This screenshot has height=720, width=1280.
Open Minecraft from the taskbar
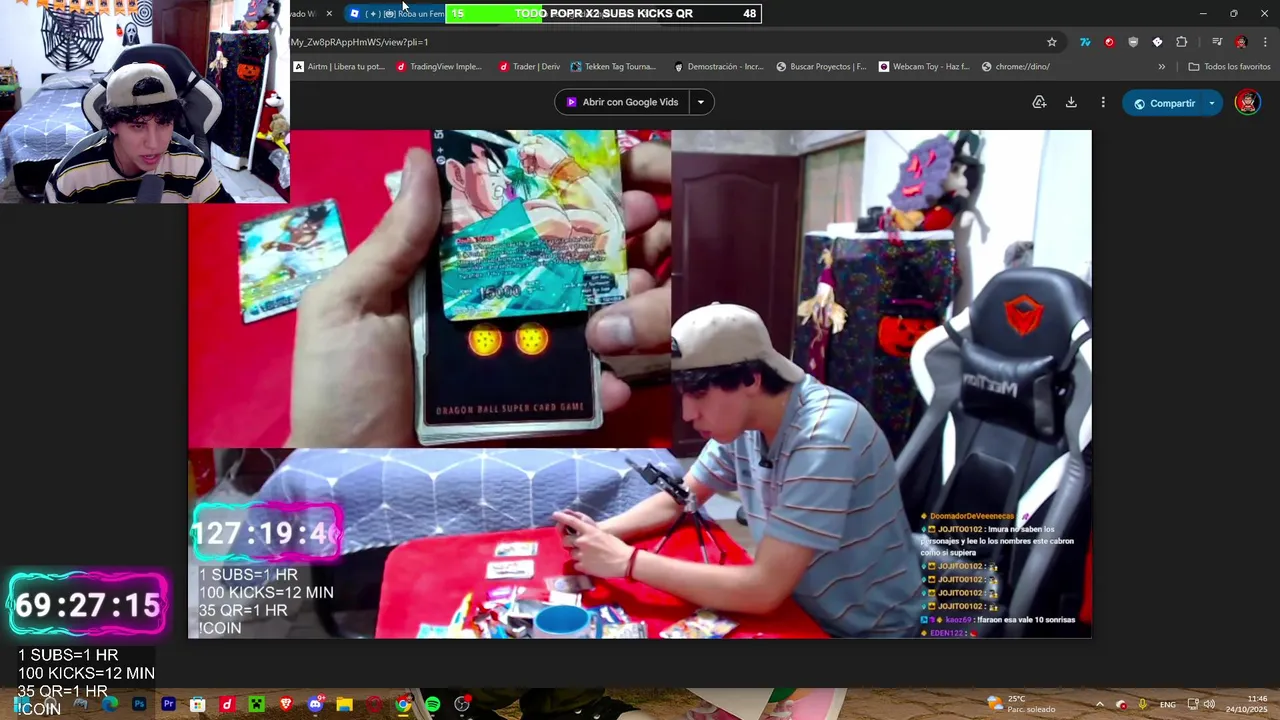256,704
